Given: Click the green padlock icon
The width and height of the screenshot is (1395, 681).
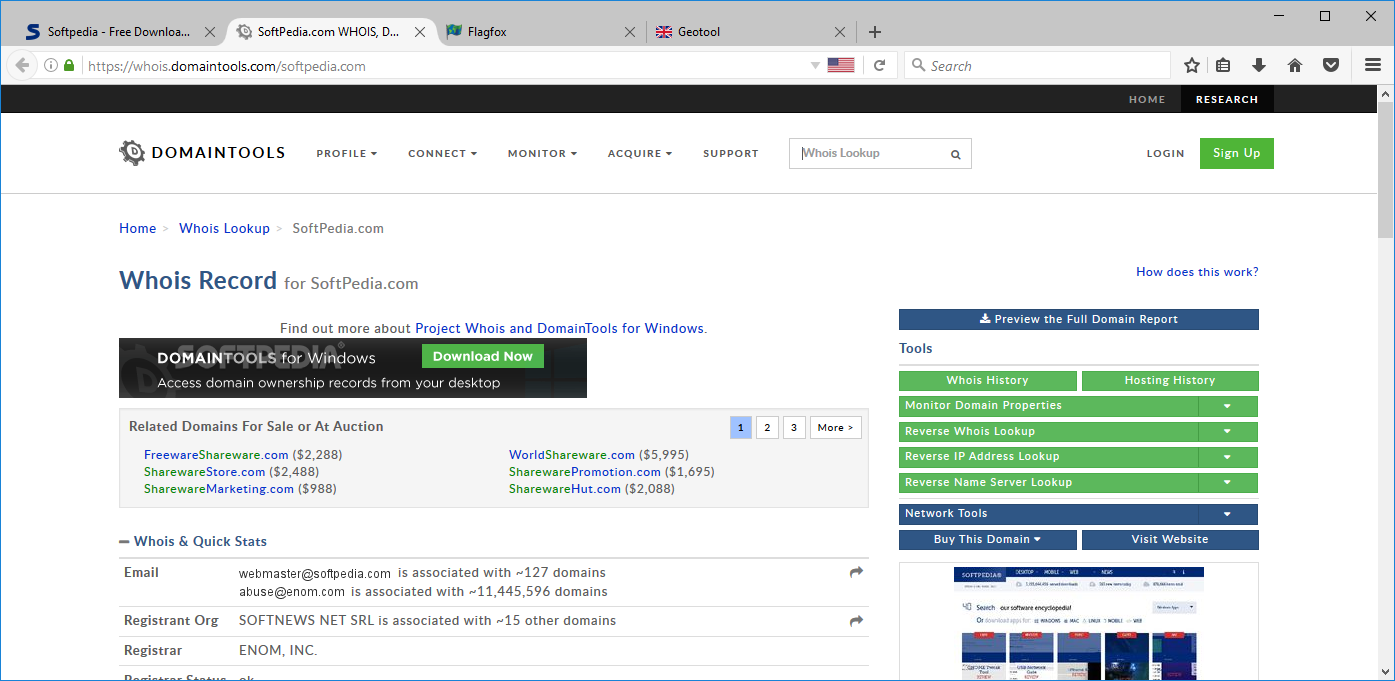Looking at the screenshot, I should (x=69, y=66).
